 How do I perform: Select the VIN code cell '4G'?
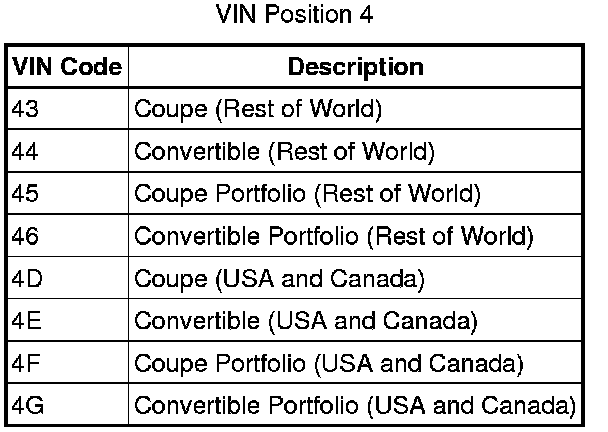(27, 406)
